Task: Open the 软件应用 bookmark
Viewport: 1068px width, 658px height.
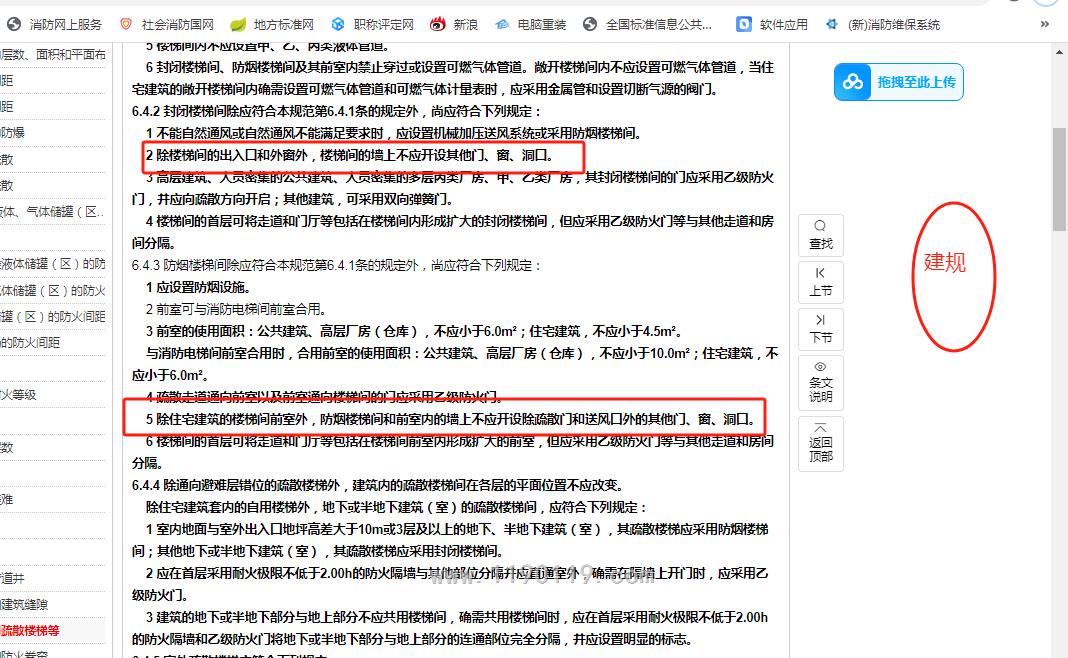Action: point(773,24)
